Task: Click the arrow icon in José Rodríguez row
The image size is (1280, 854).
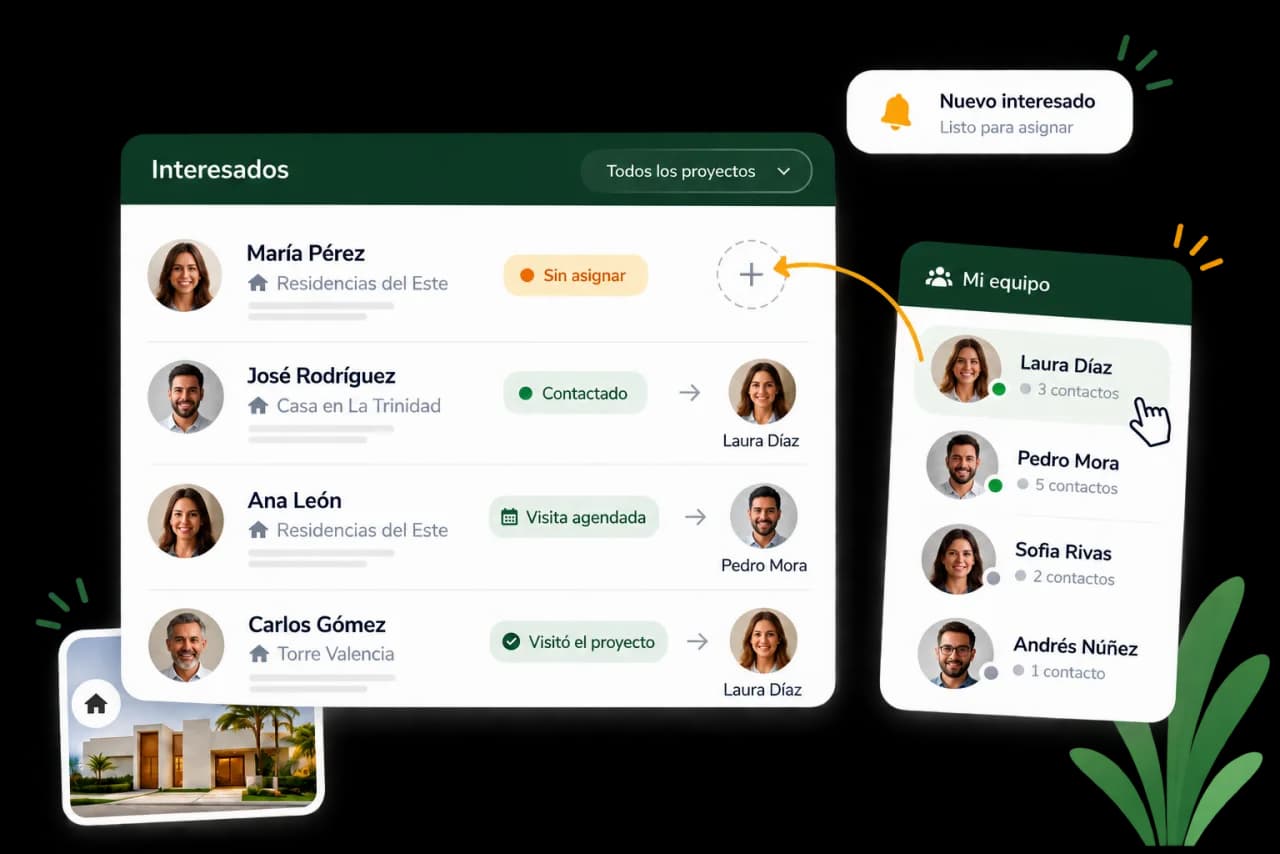Action: (x=689, y=393)
